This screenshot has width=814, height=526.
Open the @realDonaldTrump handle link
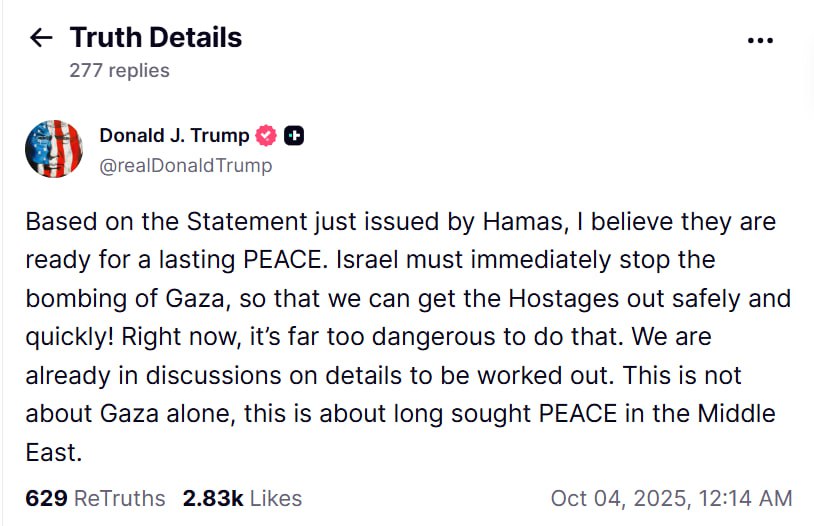pyautogui.click(x=185, y=165)
